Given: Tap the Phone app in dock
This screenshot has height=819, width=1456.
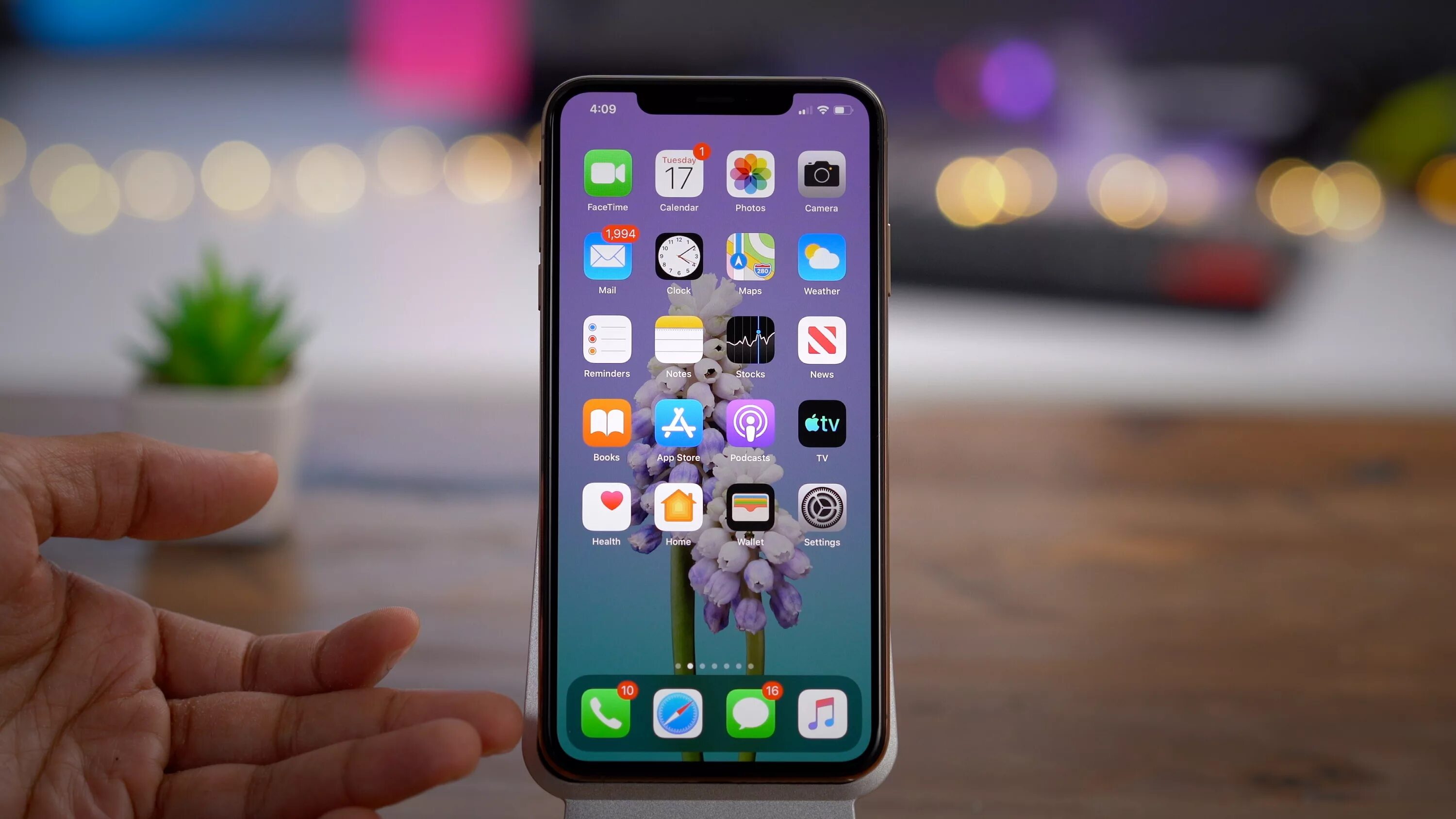Looking at the screenshot, I should click(x=607, y=713).
